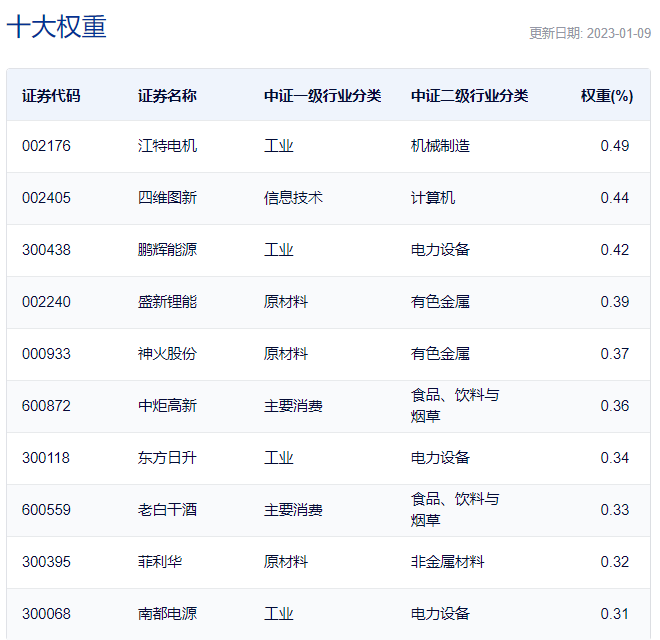Select the name 神火股份
This screenshot has width=660, height=640.
click(x=167, y=354)
